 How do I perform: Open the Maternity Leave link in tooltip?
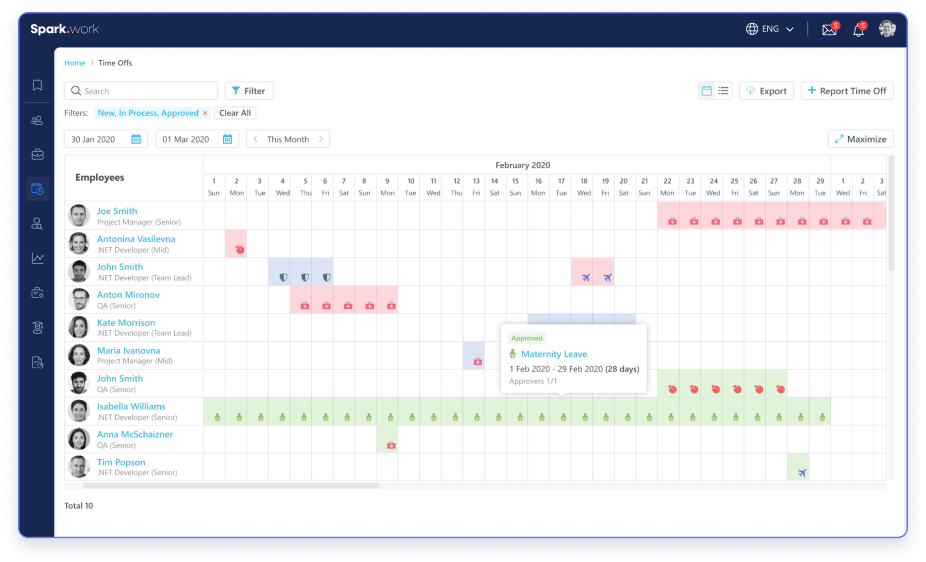click(554, 354)
